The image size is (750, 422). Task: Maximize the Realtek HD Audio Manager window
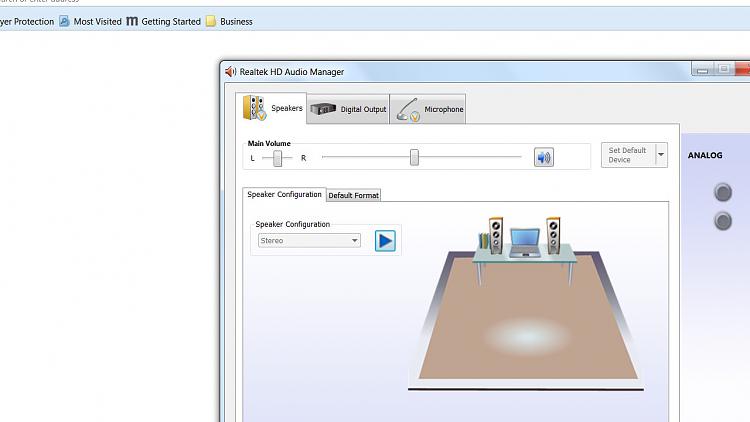coord(724,69)
